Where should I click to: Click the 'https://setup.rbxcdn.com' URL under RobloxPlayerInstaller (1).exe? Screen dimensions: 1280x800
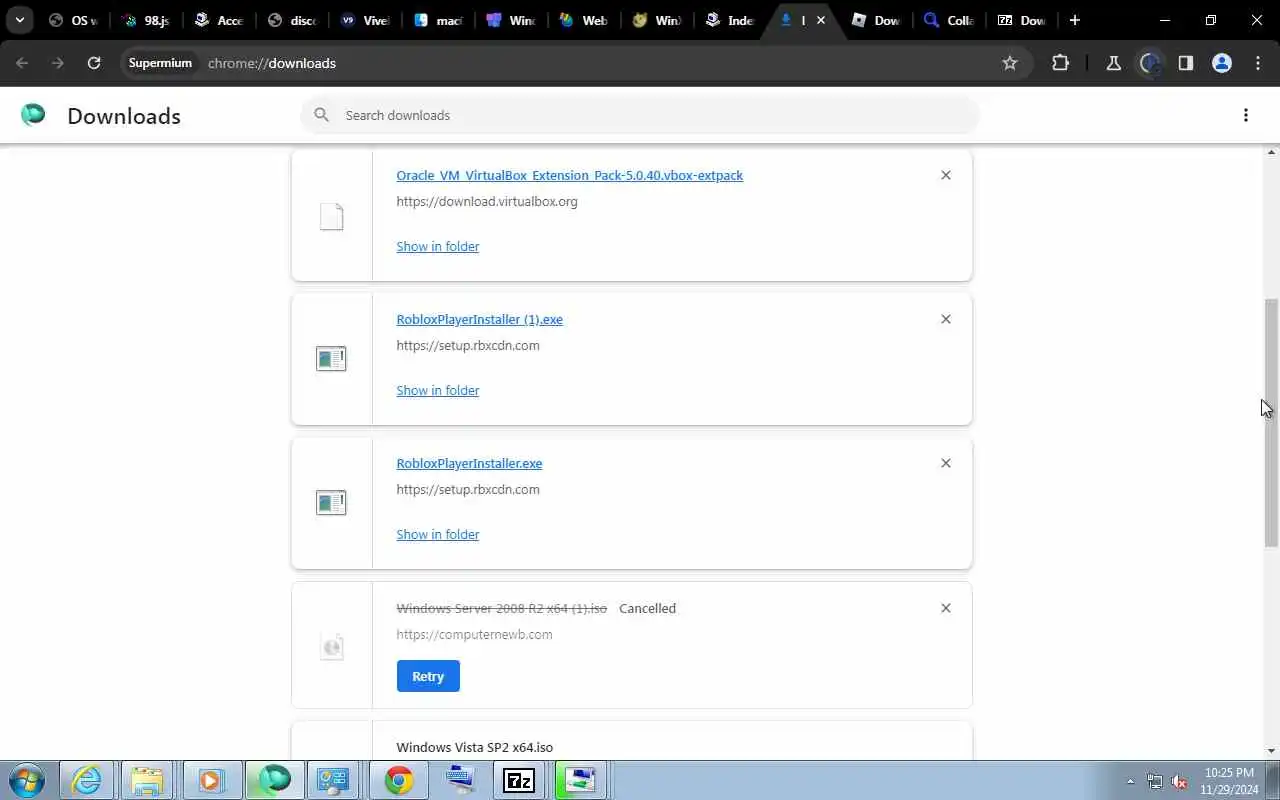pos(467,345)
